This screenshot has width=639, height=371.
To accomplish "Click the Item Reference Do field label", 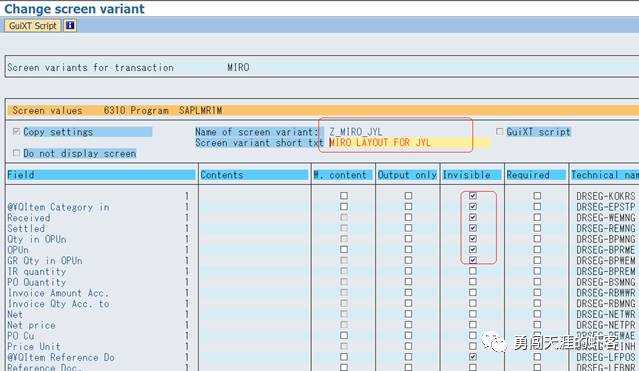I will (x=61, y=357).
